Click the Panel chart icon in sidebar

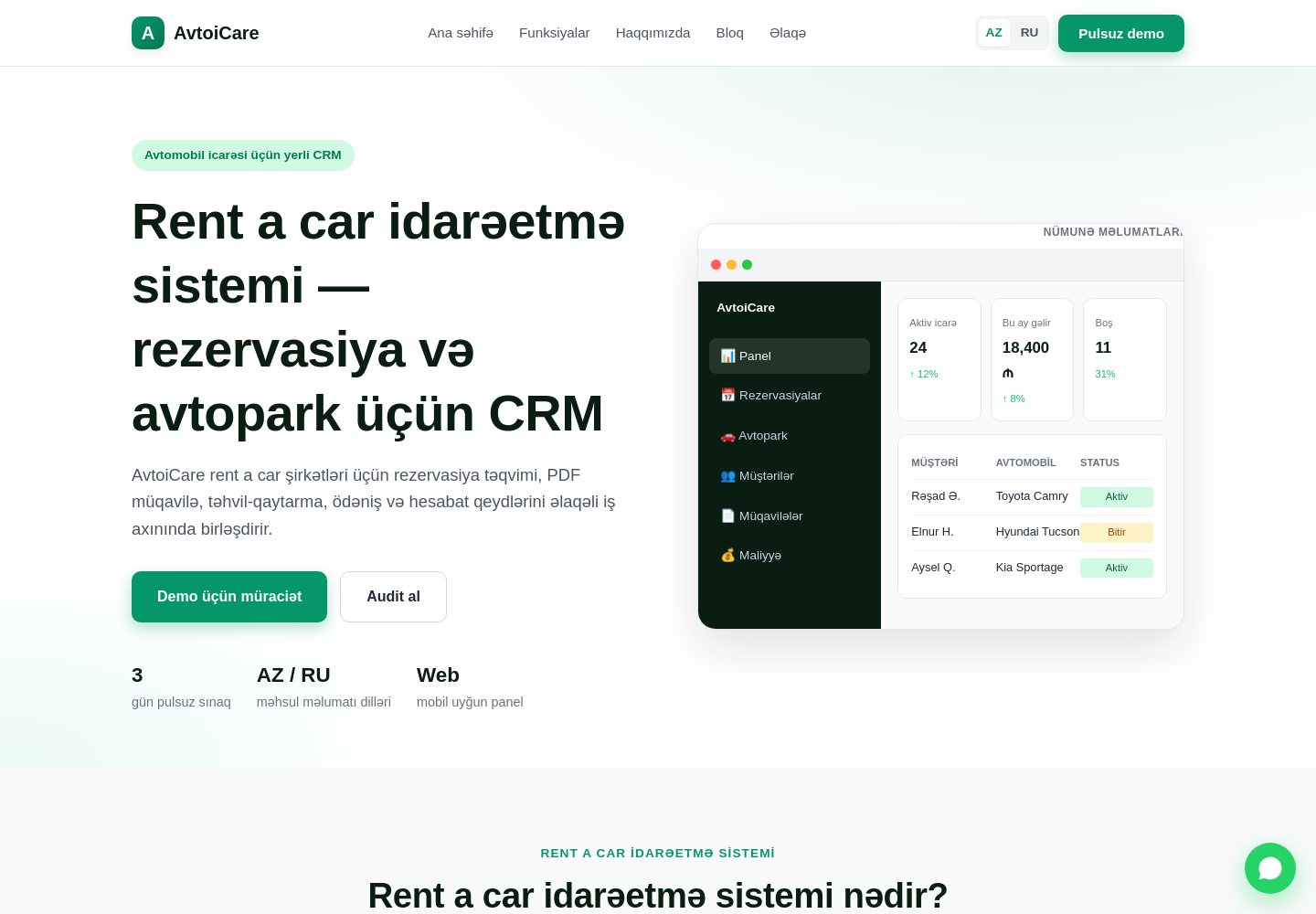click(x=727, y=356)
